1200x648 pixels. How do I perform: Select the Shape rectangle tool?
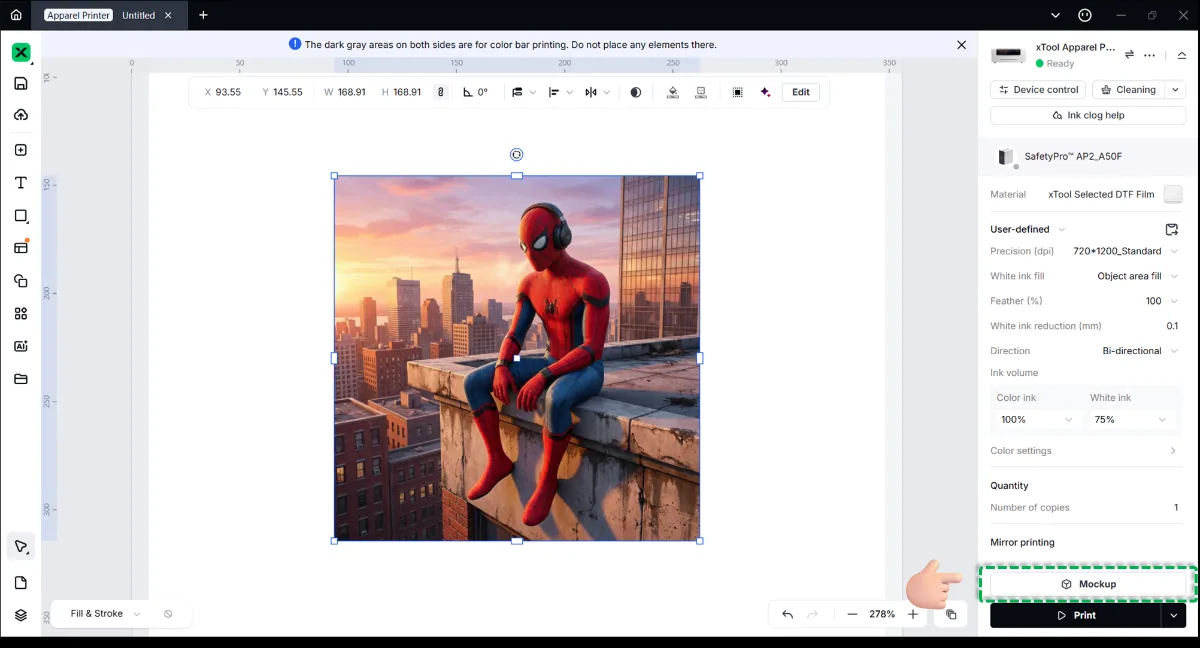(x=20, y=215)
